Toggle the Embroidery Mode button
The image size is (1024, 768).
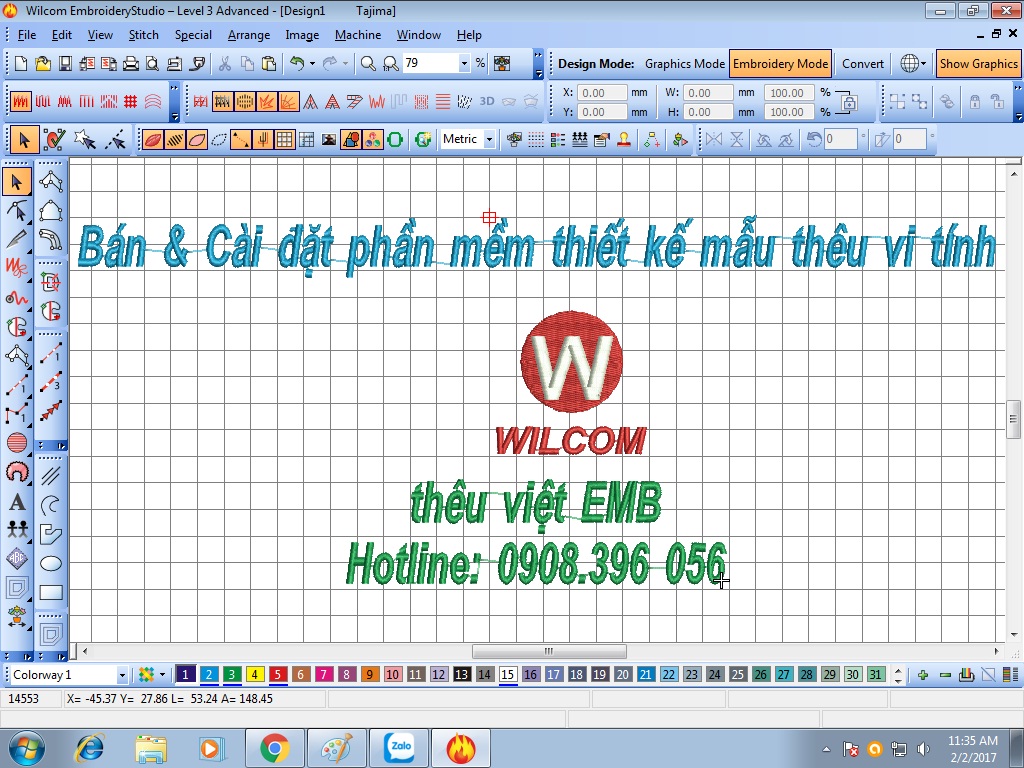[780, 63]
